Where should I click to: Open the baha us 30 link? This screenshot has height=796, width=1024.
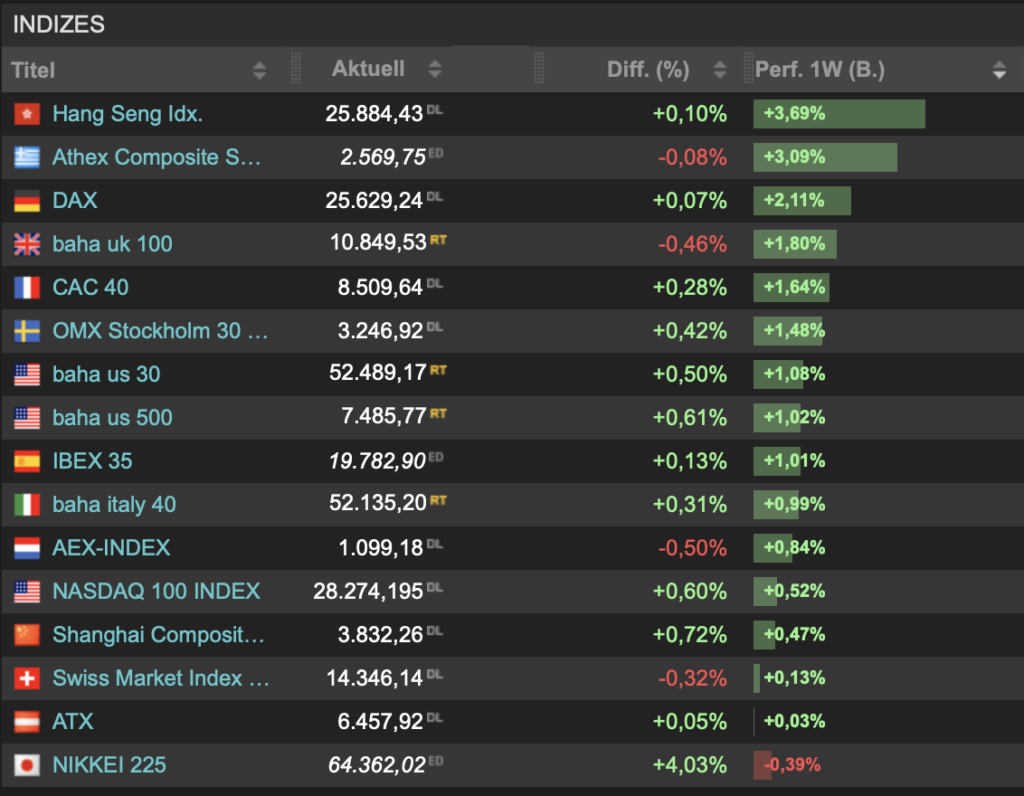click(106, 374)
